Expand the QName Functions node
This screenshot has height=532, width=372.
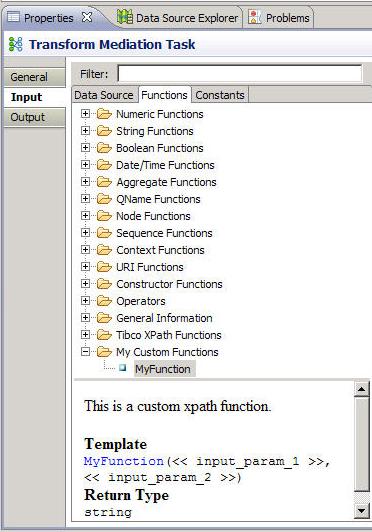86,198
